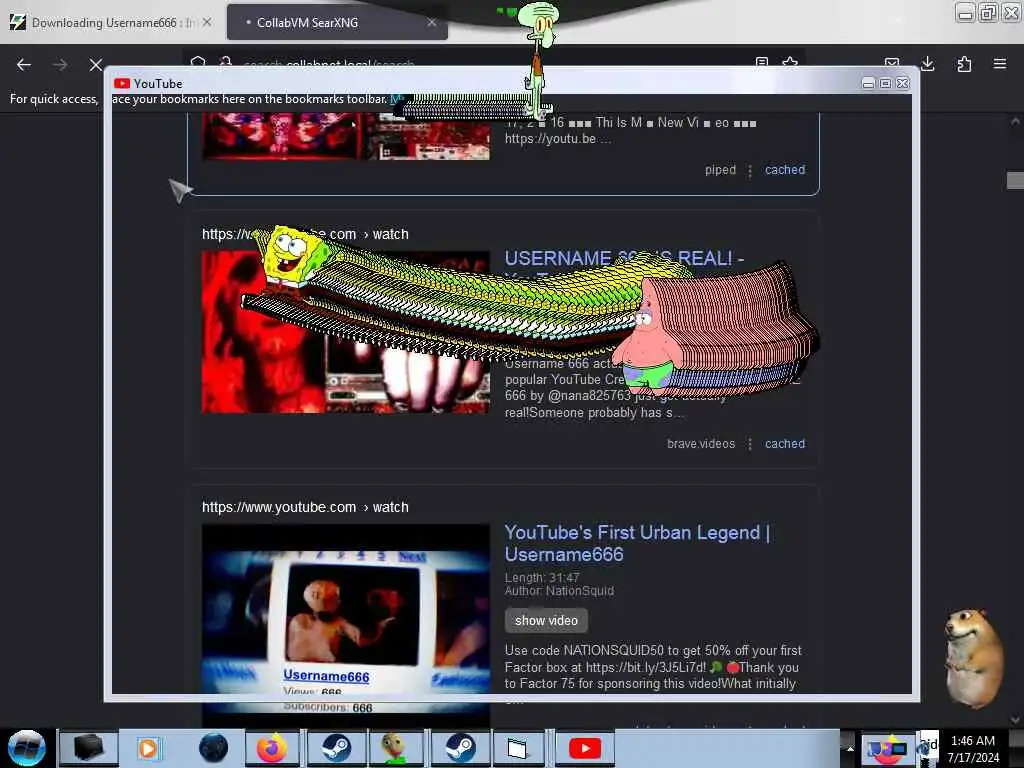Click the Author: NationSquid text
This screenshot has height=768, width=1024.
(x=559, y=591)
